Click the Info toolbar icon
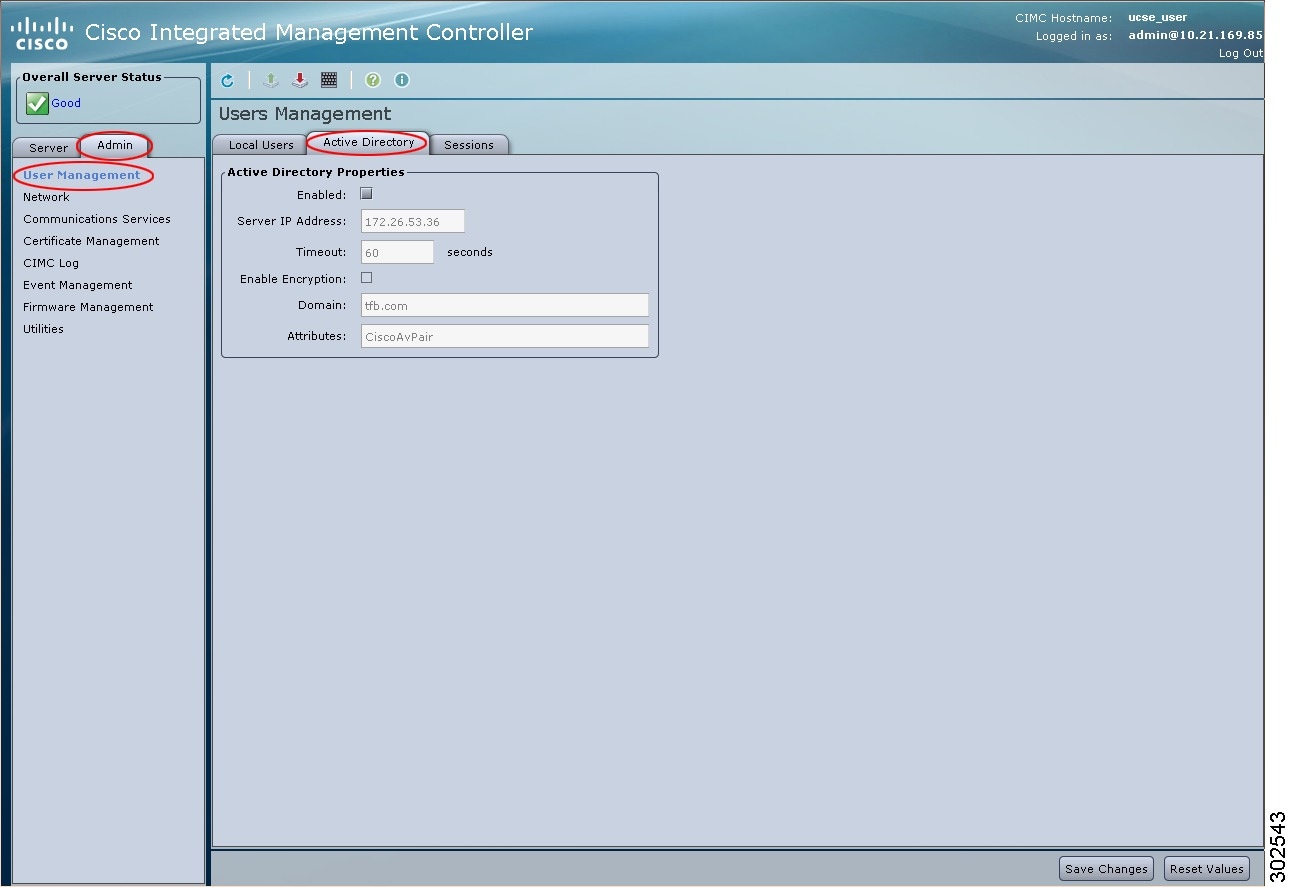 [401, 80]
